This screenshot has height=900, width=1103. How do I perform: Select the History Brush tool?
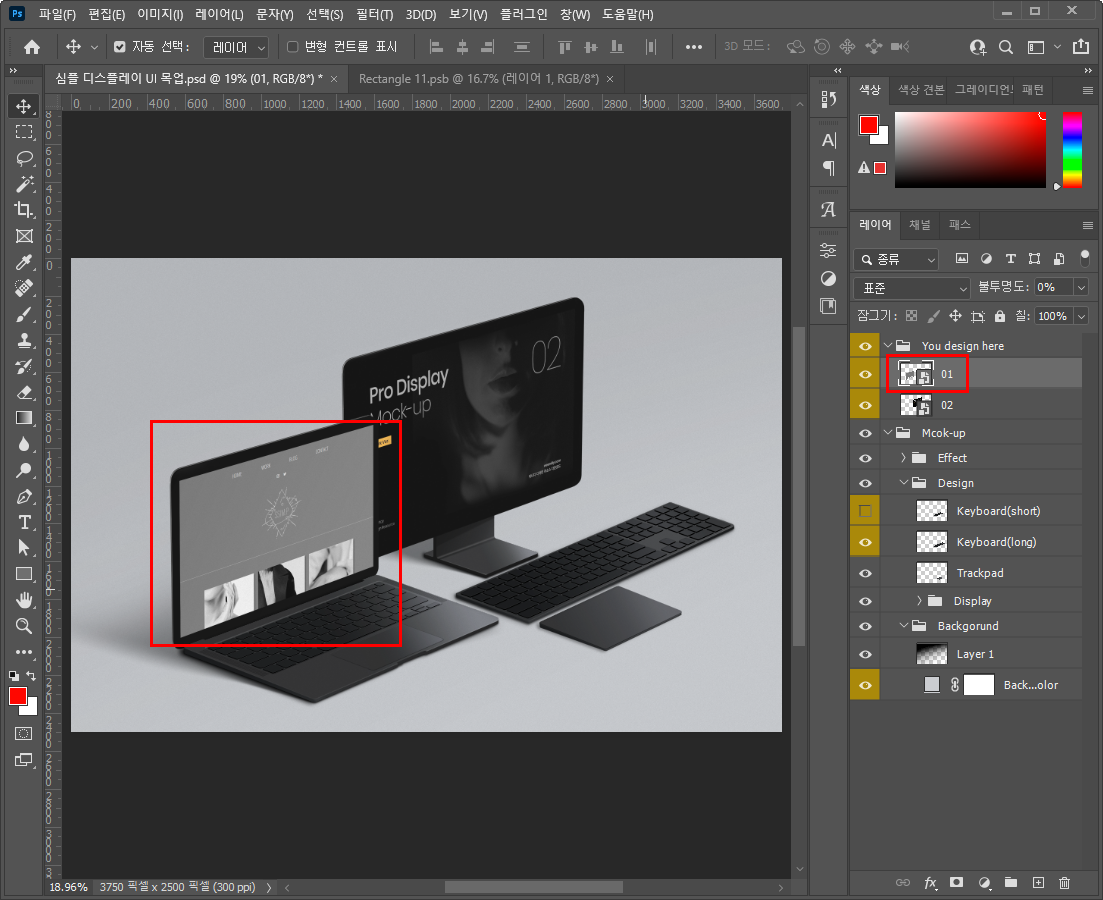[x=24, y=367]
